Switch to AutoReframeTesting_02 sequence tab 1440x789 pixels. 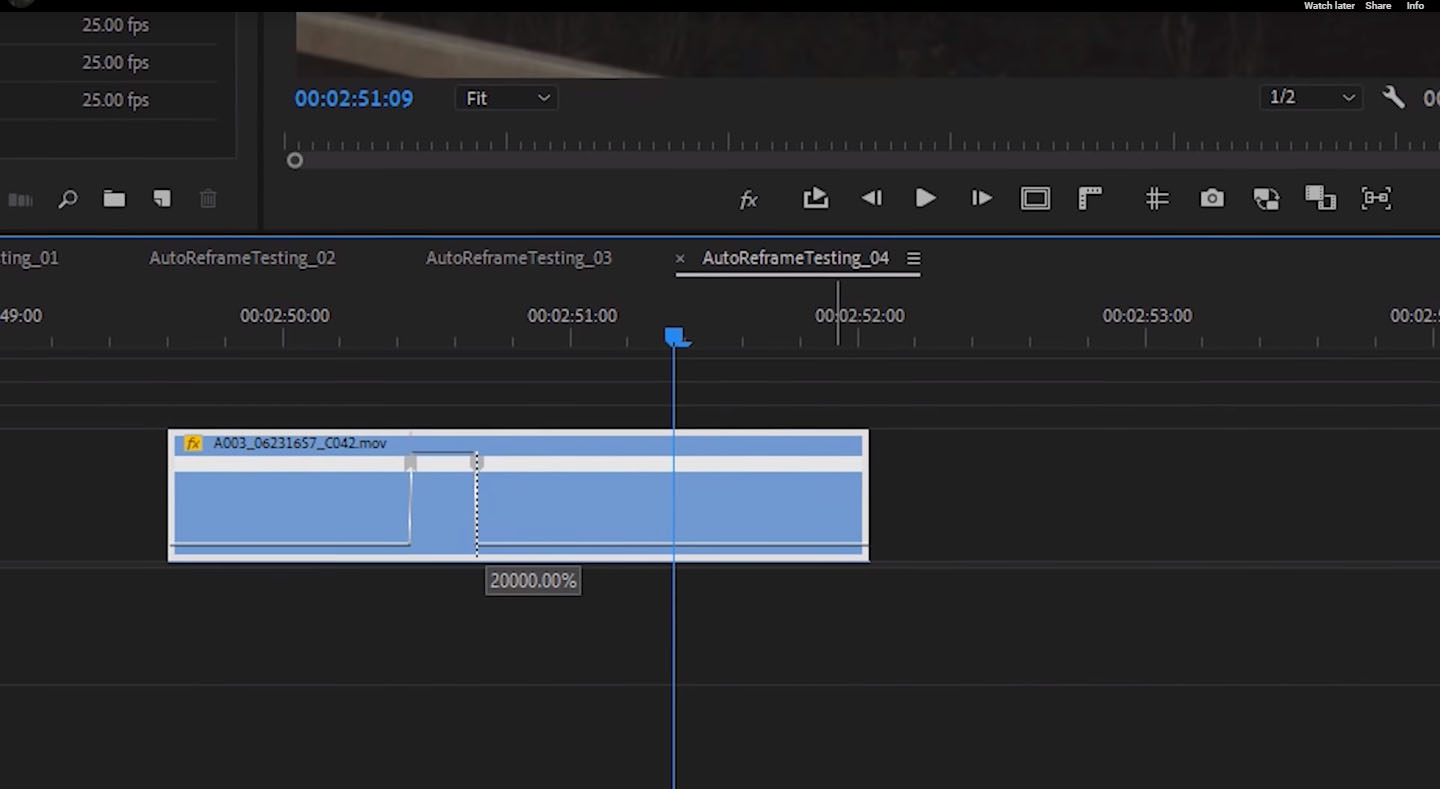coord(242,258)
